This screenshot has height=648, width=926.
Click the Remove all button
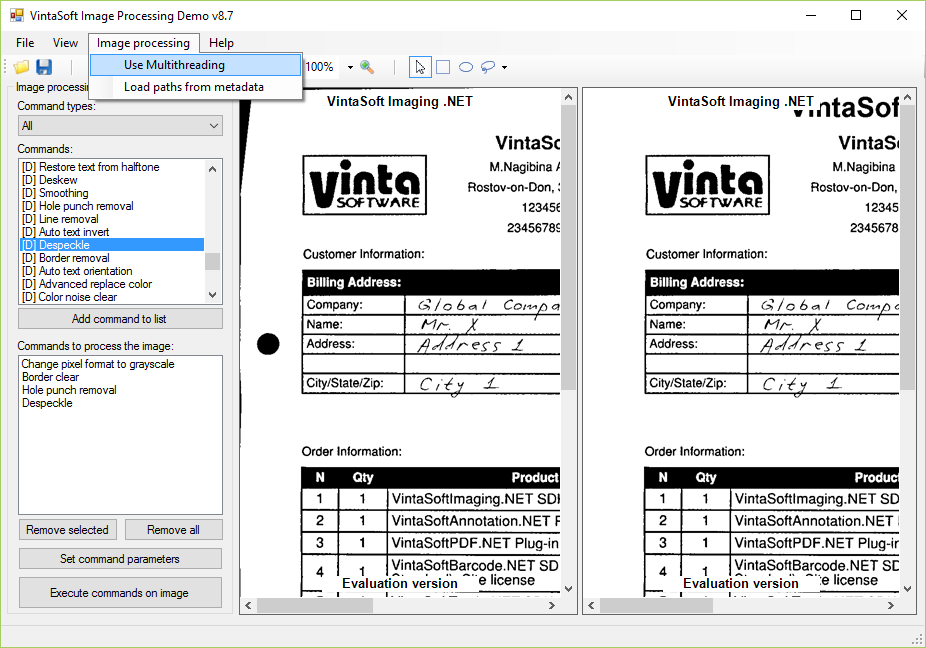coord(174,530)
